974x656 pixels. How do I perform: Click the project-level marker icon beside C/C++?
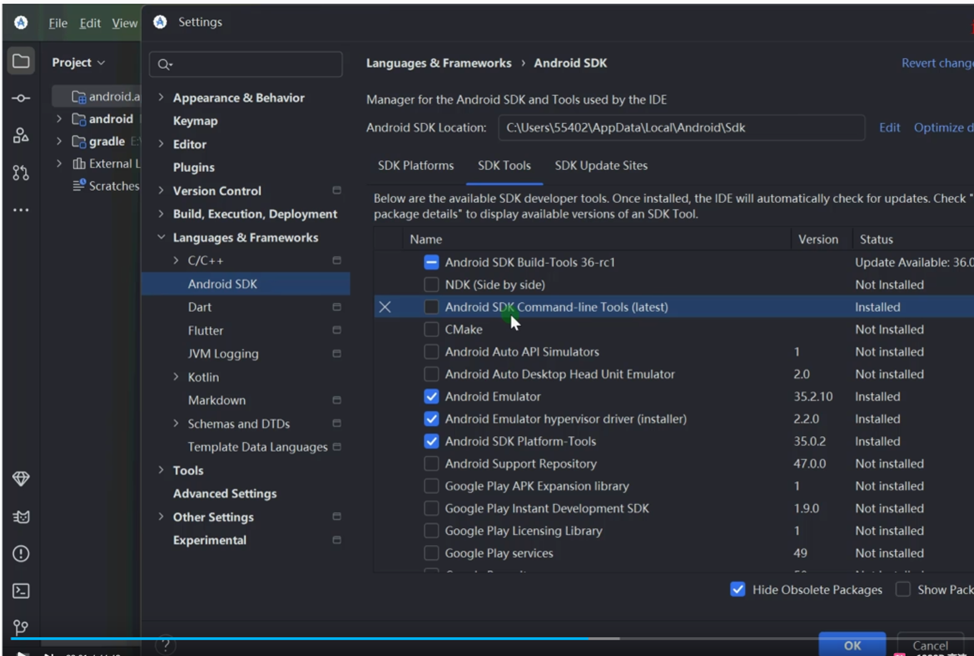(x=337, y=260)
